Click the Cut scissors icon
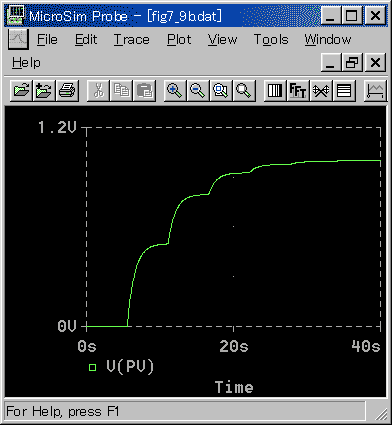This screenshot has height=425, width=392. point(98,90)
